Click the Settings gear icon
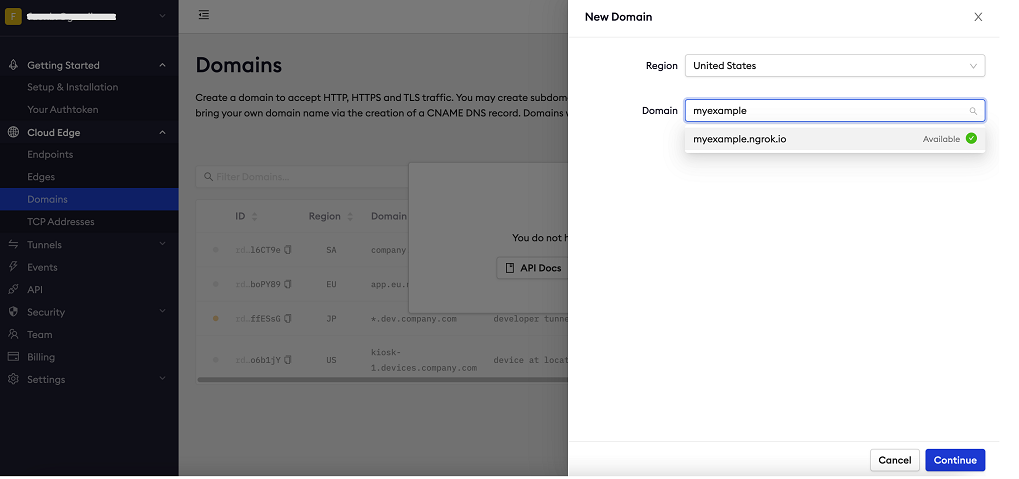Viewport: 1019px width, 479px height. pyautogui.click(x=13, y=379)
